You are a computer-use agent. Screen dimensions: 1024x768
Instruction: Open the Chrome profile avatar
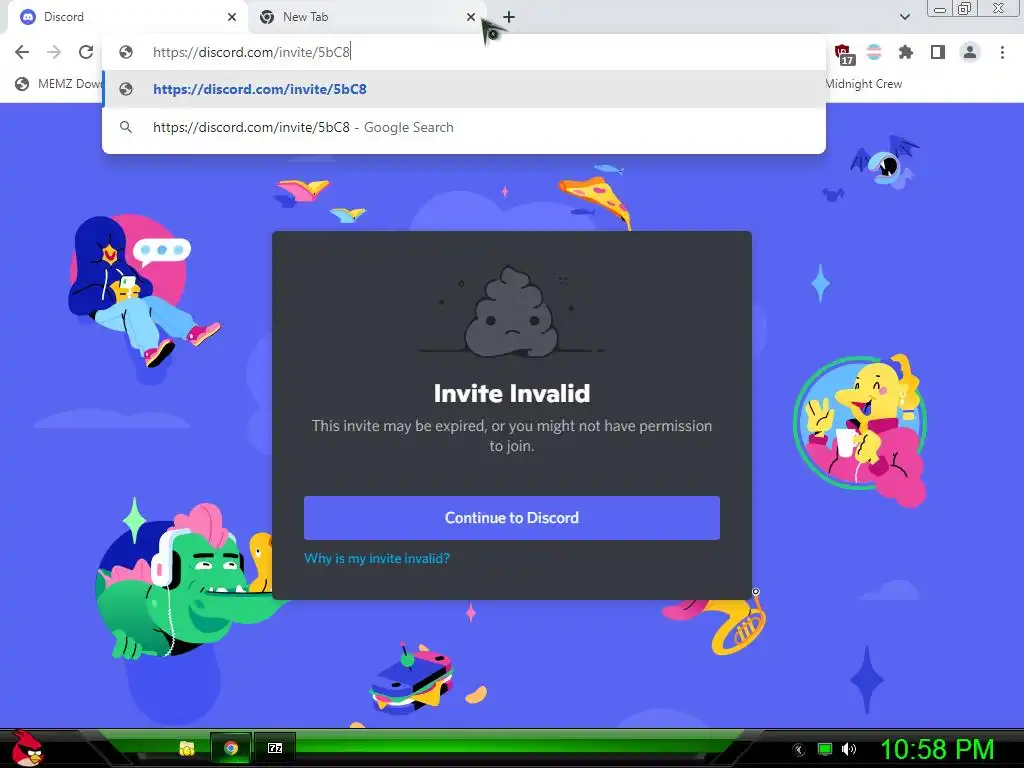tap(970, 52)
